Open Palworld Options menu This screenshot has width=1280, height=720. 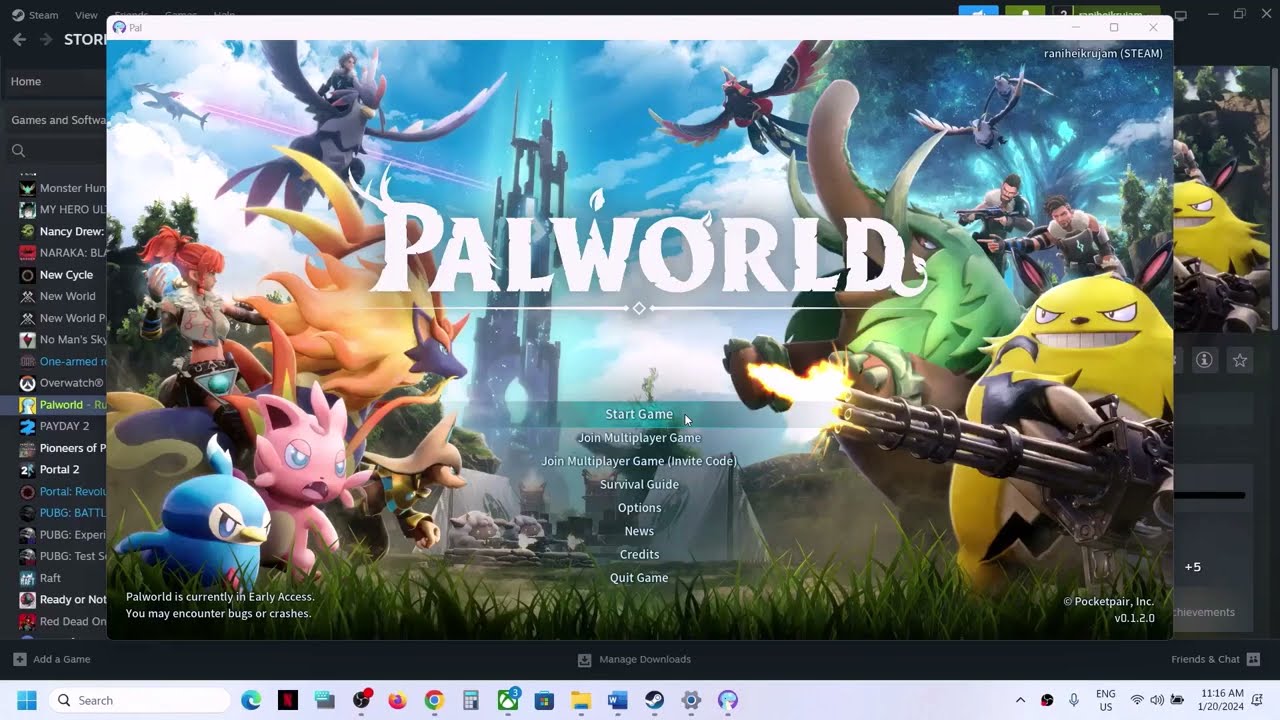(639, 508)
